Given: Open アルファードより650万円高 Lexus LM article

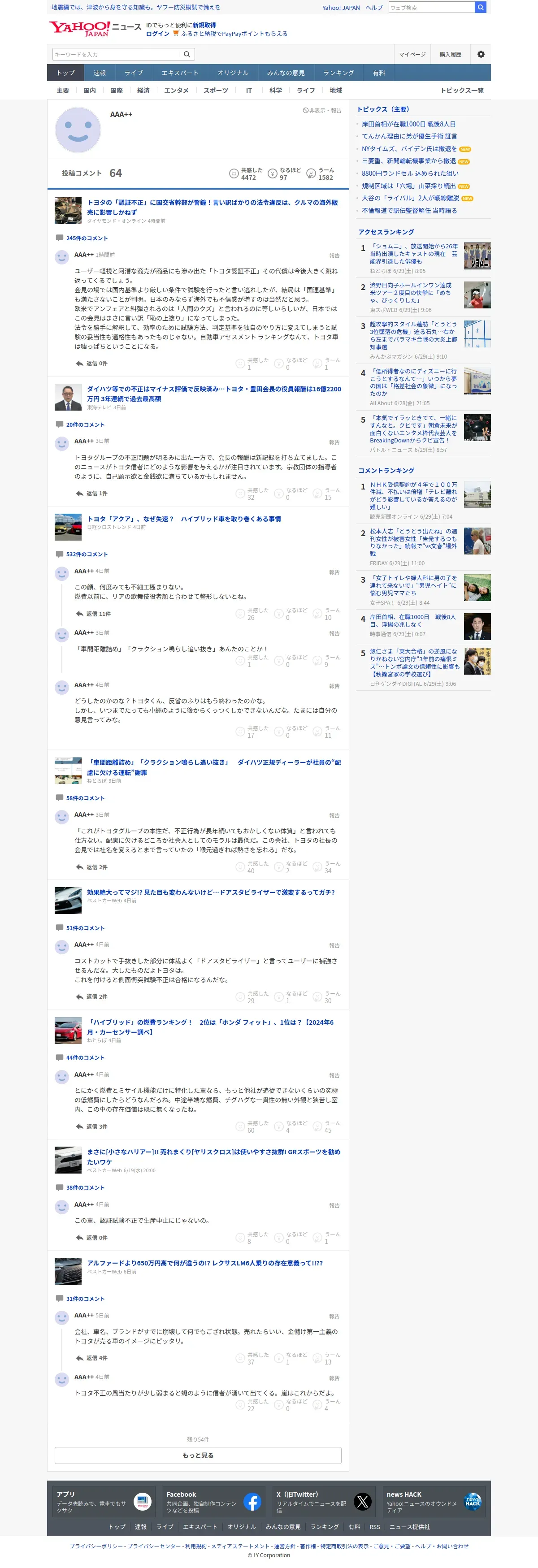Looking at the screenshot, I should pyautogui.click(x=204, y=1263).
